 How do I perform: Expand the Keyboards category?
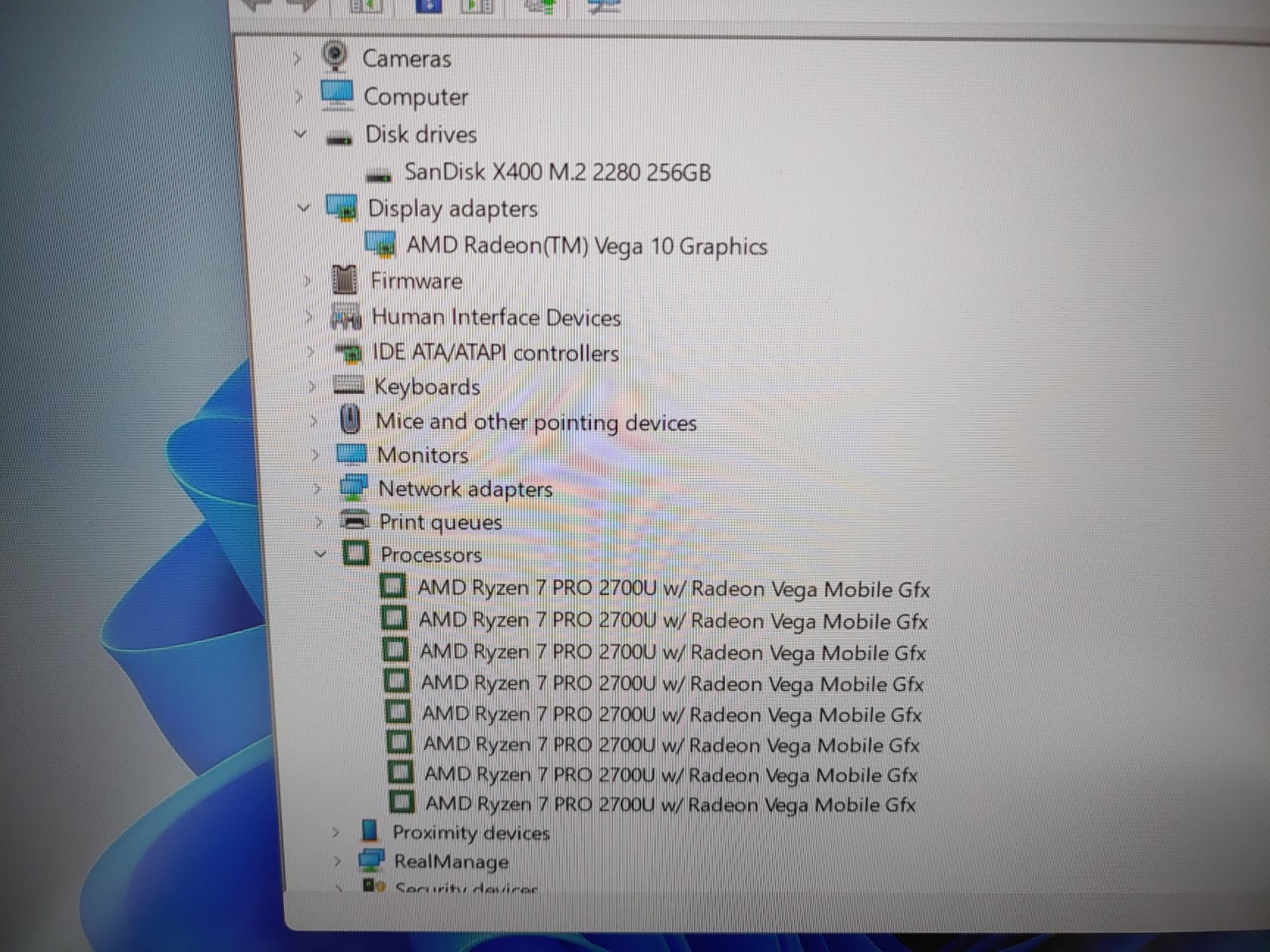pos(312,386)
